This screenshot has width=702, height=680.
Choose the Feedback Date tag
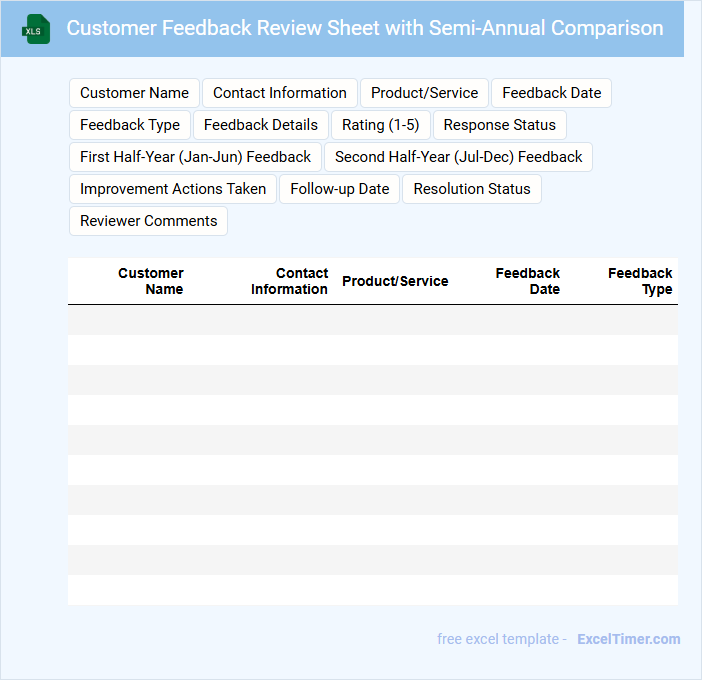pos(551,93)
